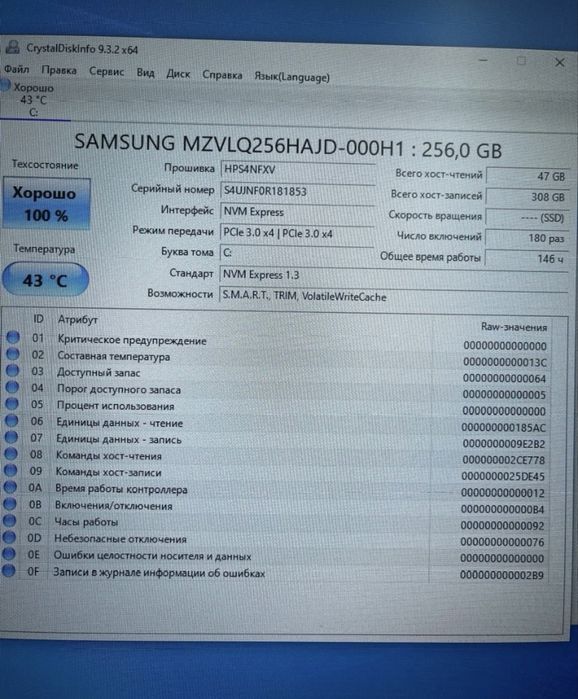Click the total host reads value 47 GB
The image size is (578, 699).
(528, 176)
